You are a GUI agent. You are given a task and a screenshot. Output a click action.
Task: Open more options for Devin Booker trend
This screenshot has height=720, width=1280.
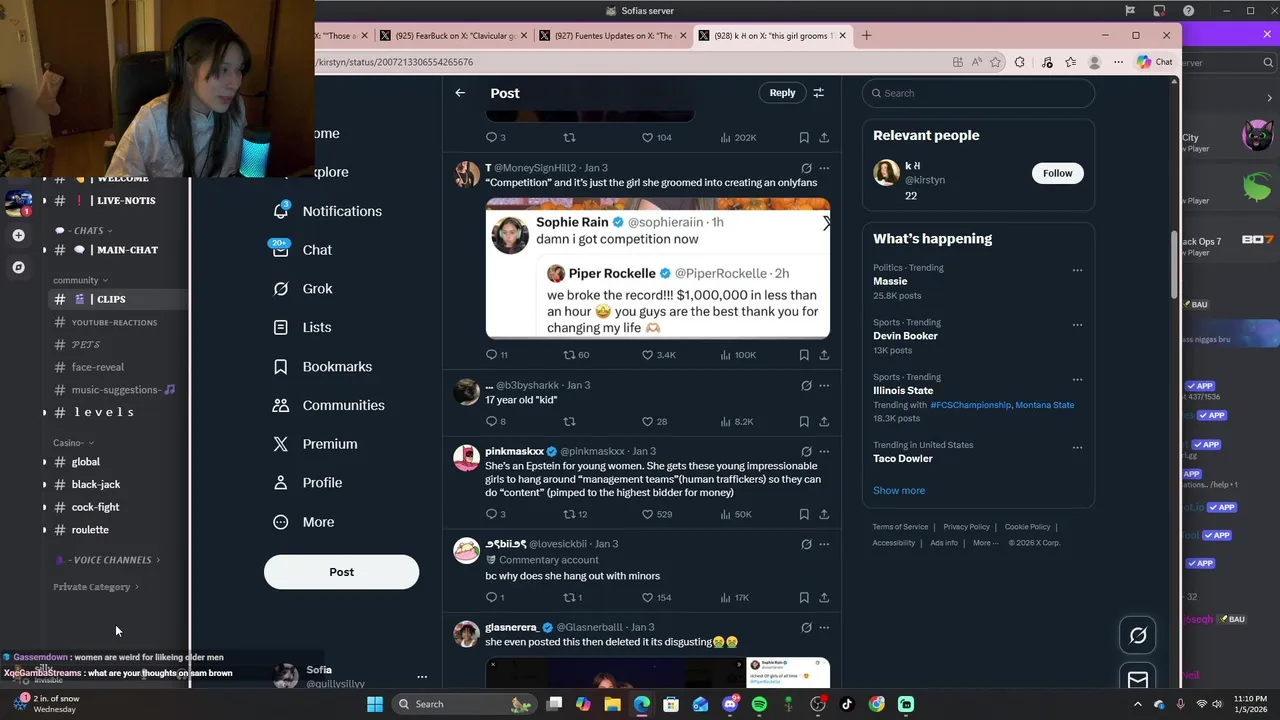[1077, 325]
